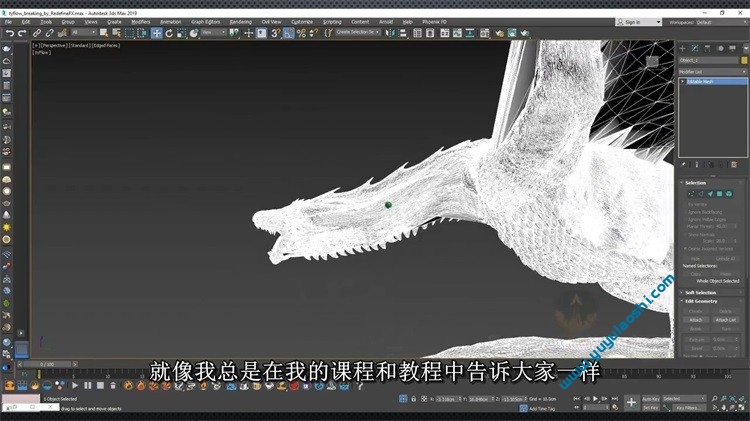Select Vertex sub-object level icon
The width and height of the screenshot is (750, 421).
tap(691, 194)
